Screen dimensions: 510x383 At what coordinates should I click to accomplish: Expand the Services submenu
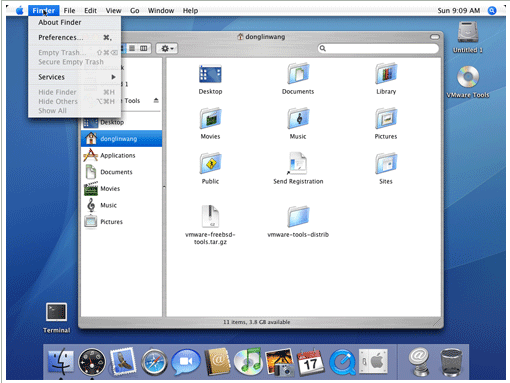75,77
